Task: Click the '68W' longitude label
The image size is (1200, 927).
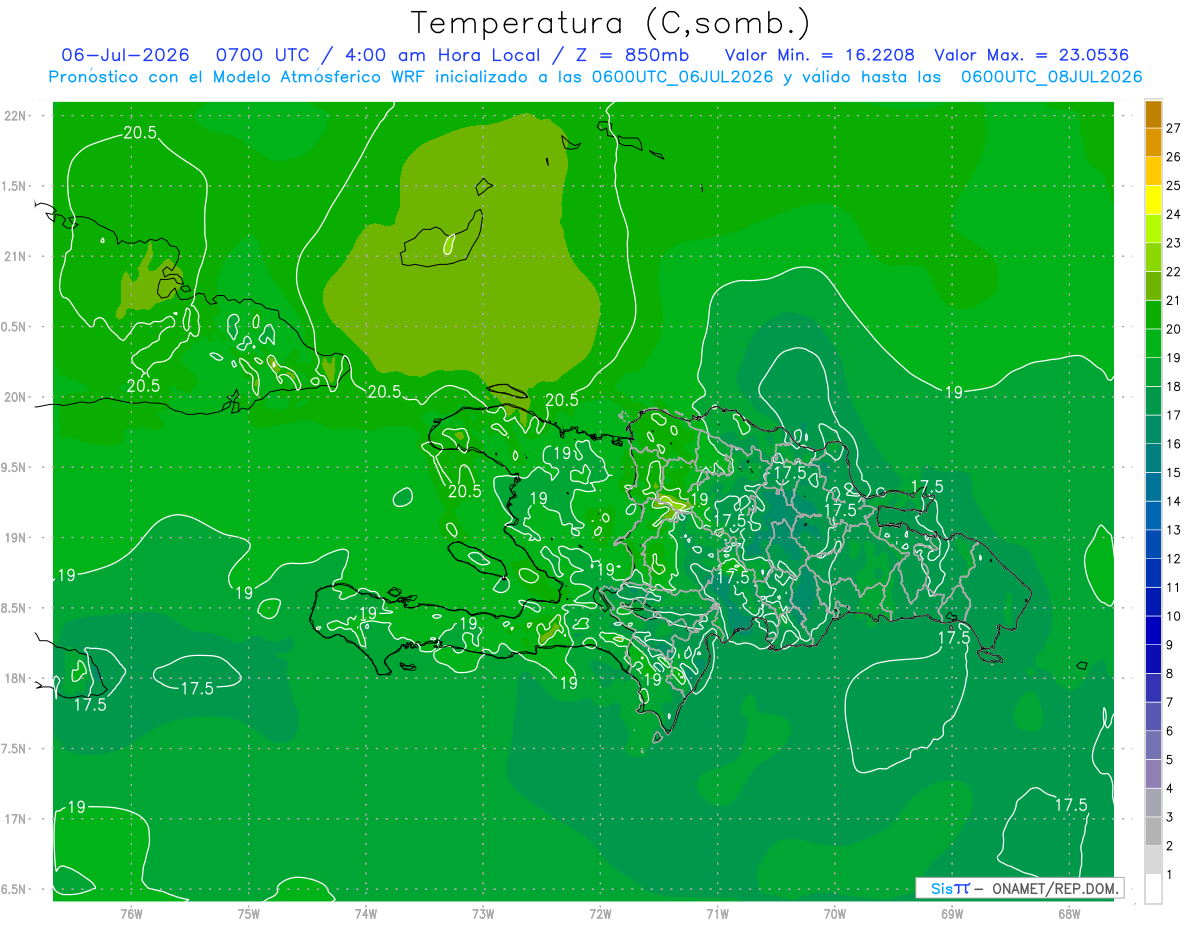Action: click(x=1069, y=914)
